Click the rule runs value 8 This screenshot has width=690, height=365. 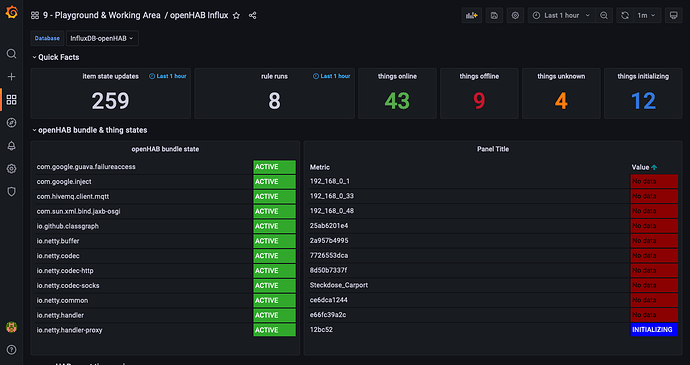pyautogui.click(x=274, y=101)
